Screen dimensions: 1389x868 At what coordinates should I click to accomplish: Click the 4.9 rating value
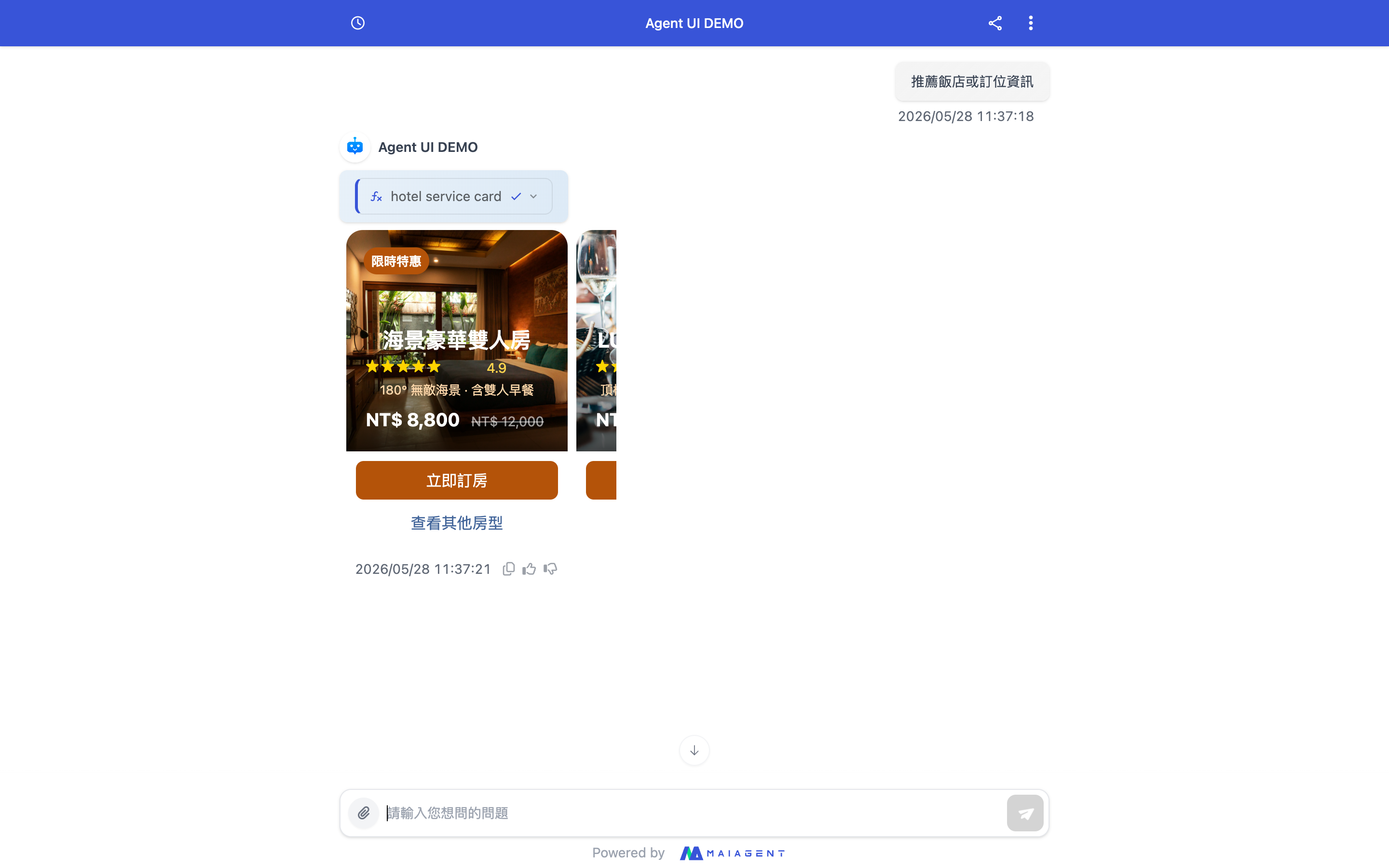496,368
